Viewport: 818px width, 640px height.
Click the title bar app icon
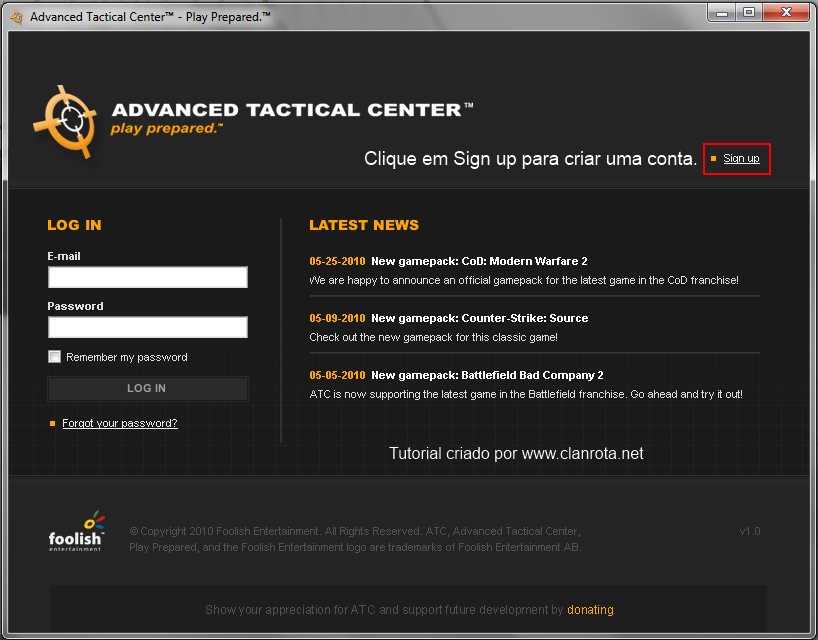(17, 17)
